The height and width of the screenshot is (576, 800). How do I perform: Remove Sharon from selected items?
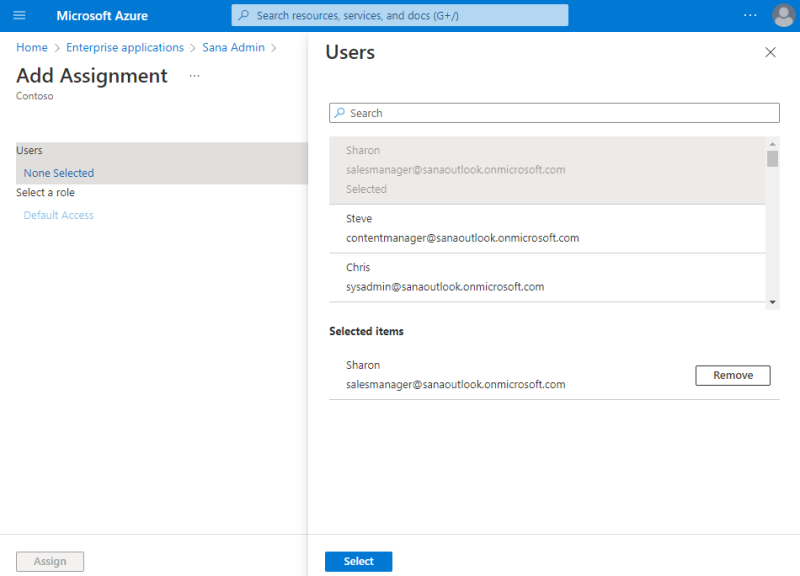pyautogui.click(x=732, y=375)
